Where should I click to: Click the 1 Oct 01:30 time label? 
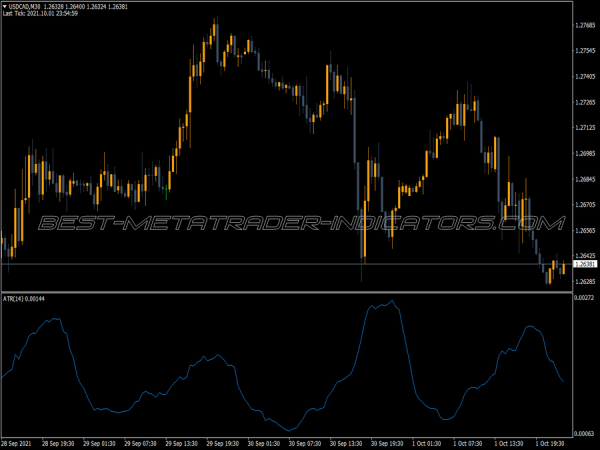(x=426, y=444)
